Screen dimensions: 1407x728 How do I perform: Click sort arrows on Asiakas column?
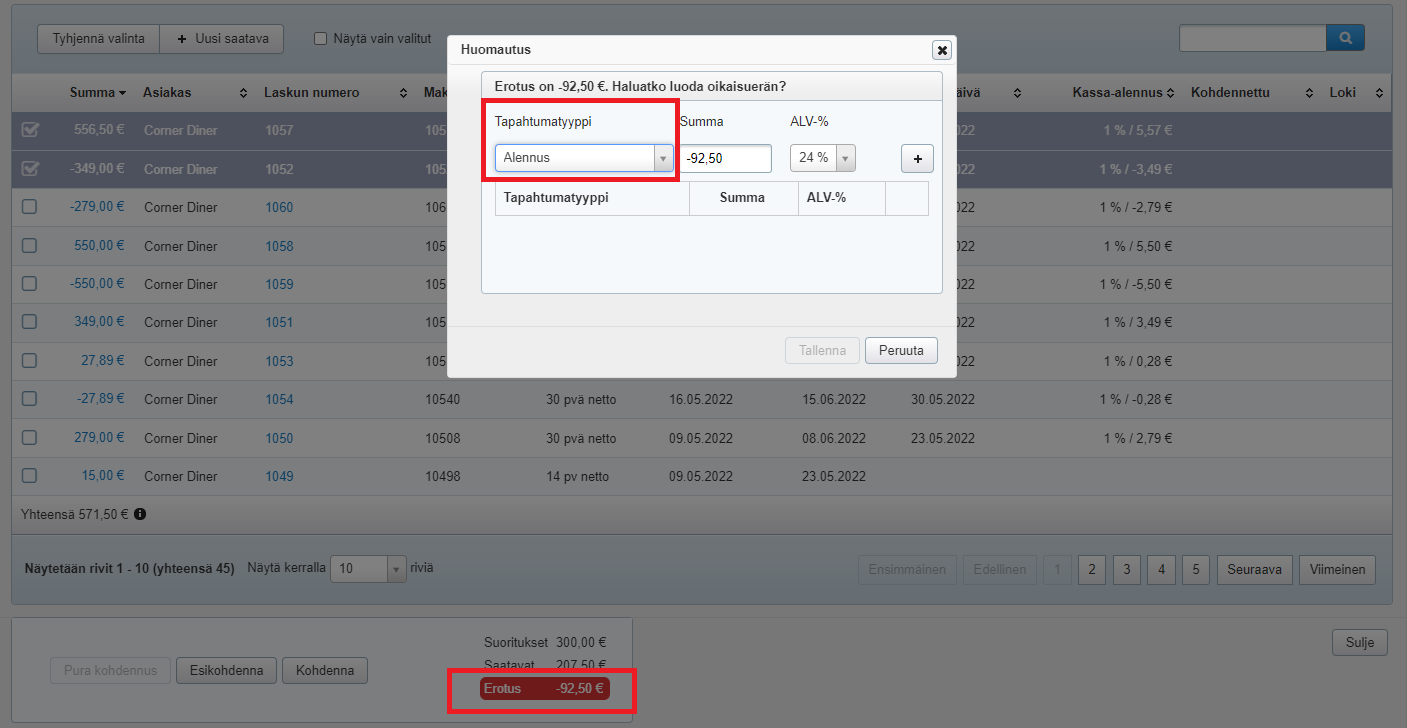click(x=243, y=93)
